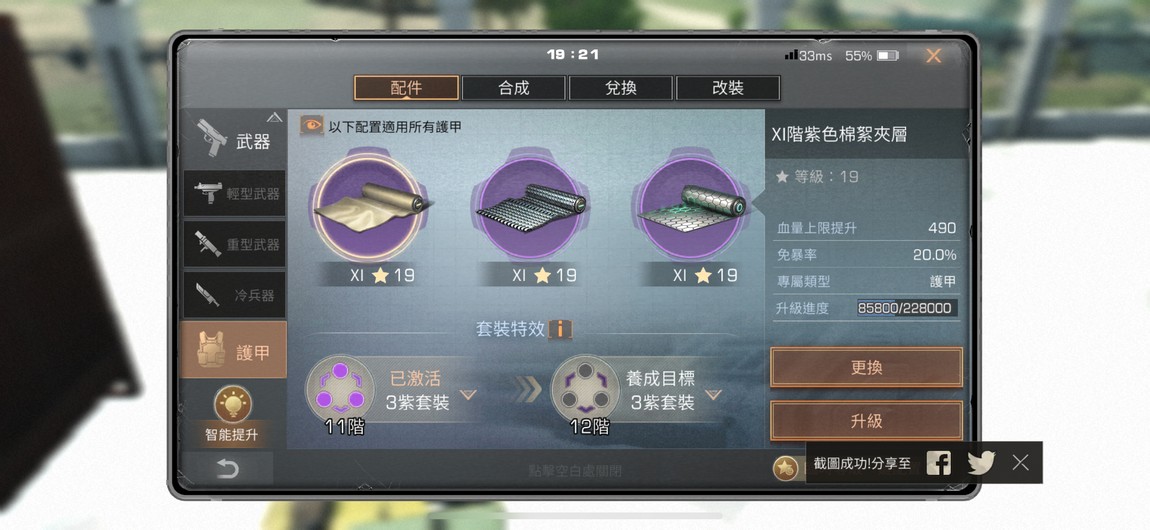Image resolution: width=1150 pixels, height=530 pixels.
Task: Click the 更換 button
Action: [x=866, y=367]
